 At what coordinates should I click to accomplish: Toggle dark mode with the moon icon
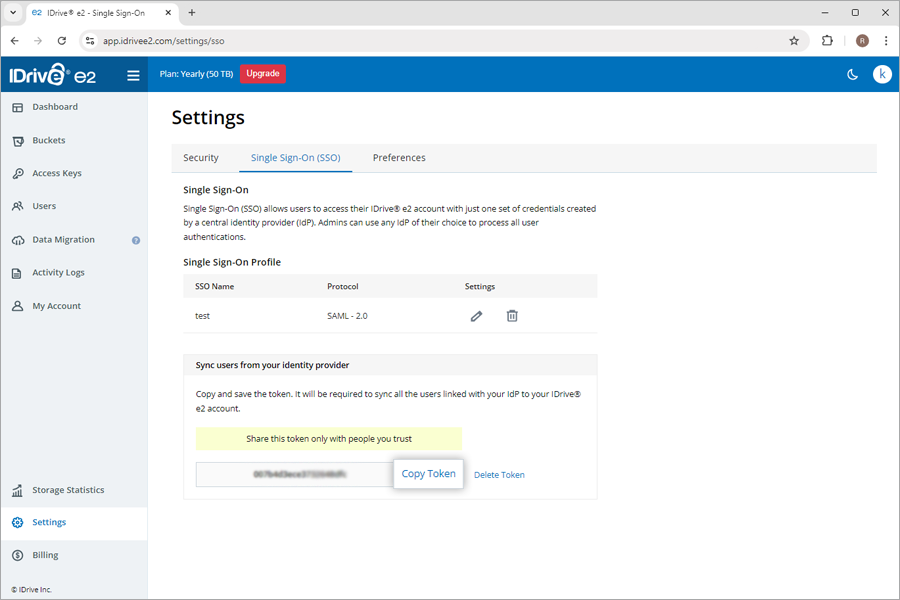tap(852, 74)
